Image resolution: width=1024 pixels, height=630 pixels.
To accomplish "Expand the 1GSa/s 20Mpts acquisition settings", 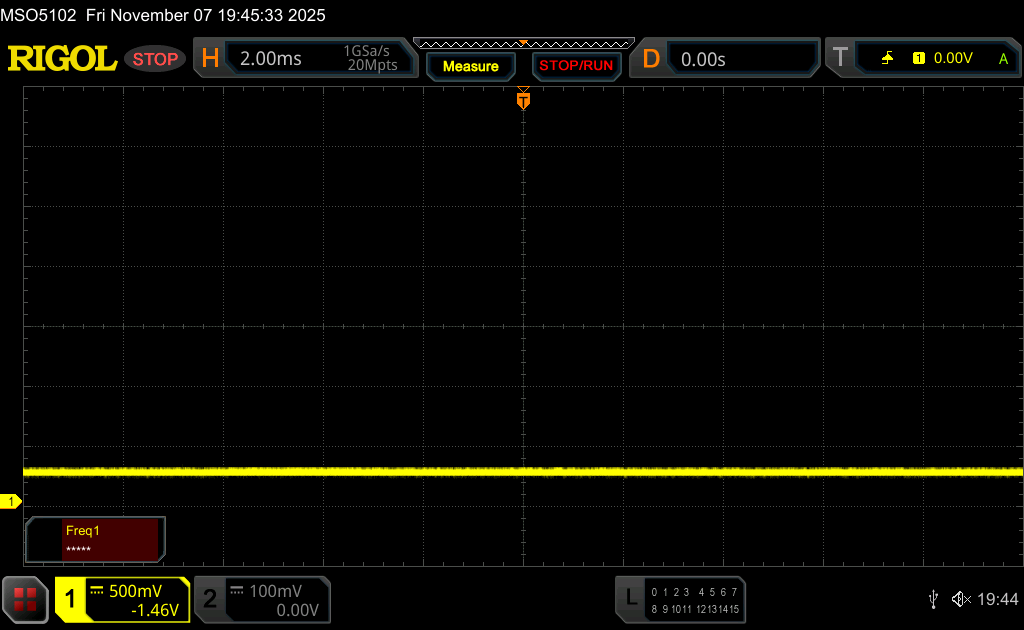I will point(370,59).
